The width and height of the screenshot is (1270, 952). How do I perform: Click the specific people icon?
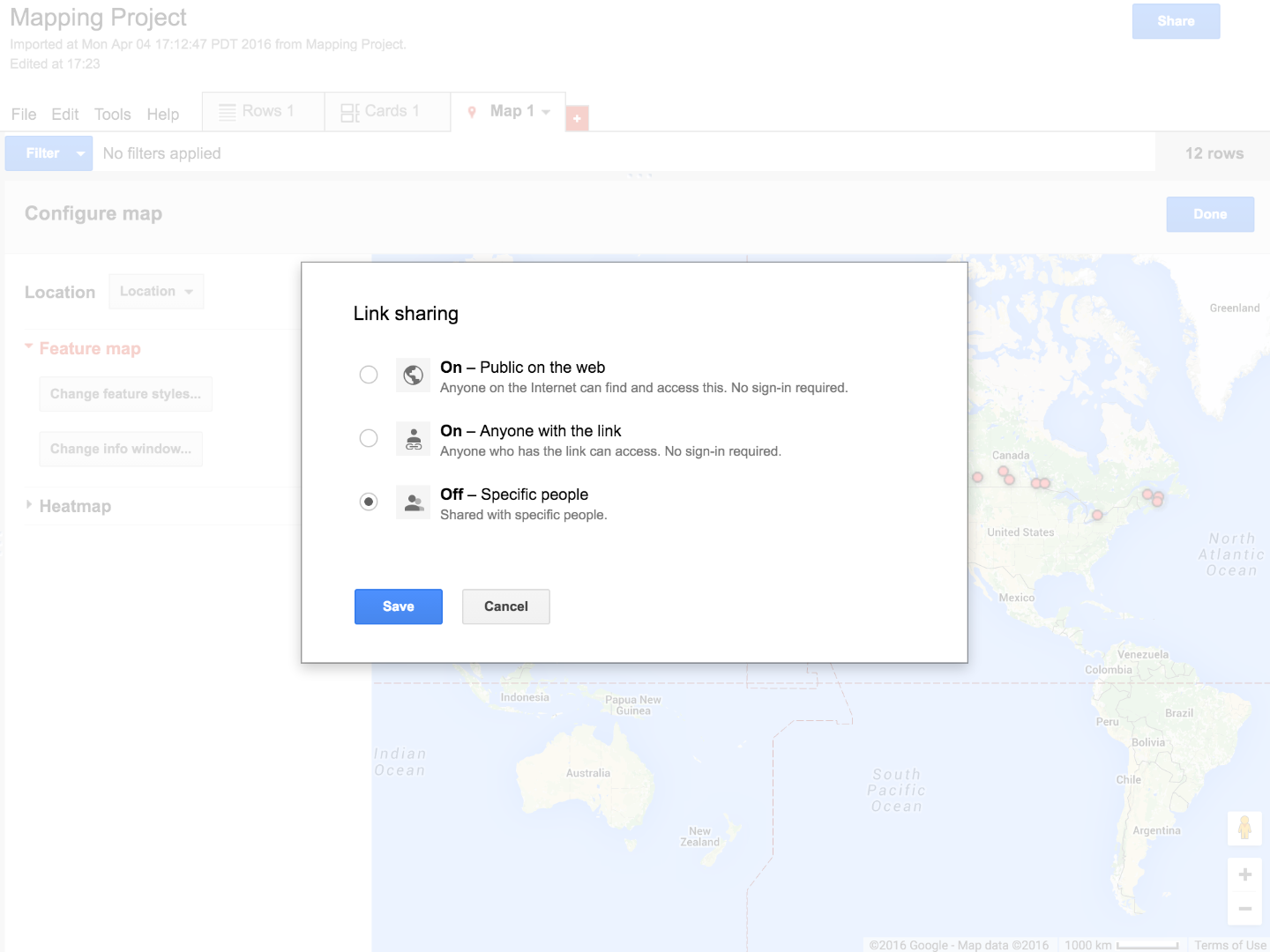[413, 502]
